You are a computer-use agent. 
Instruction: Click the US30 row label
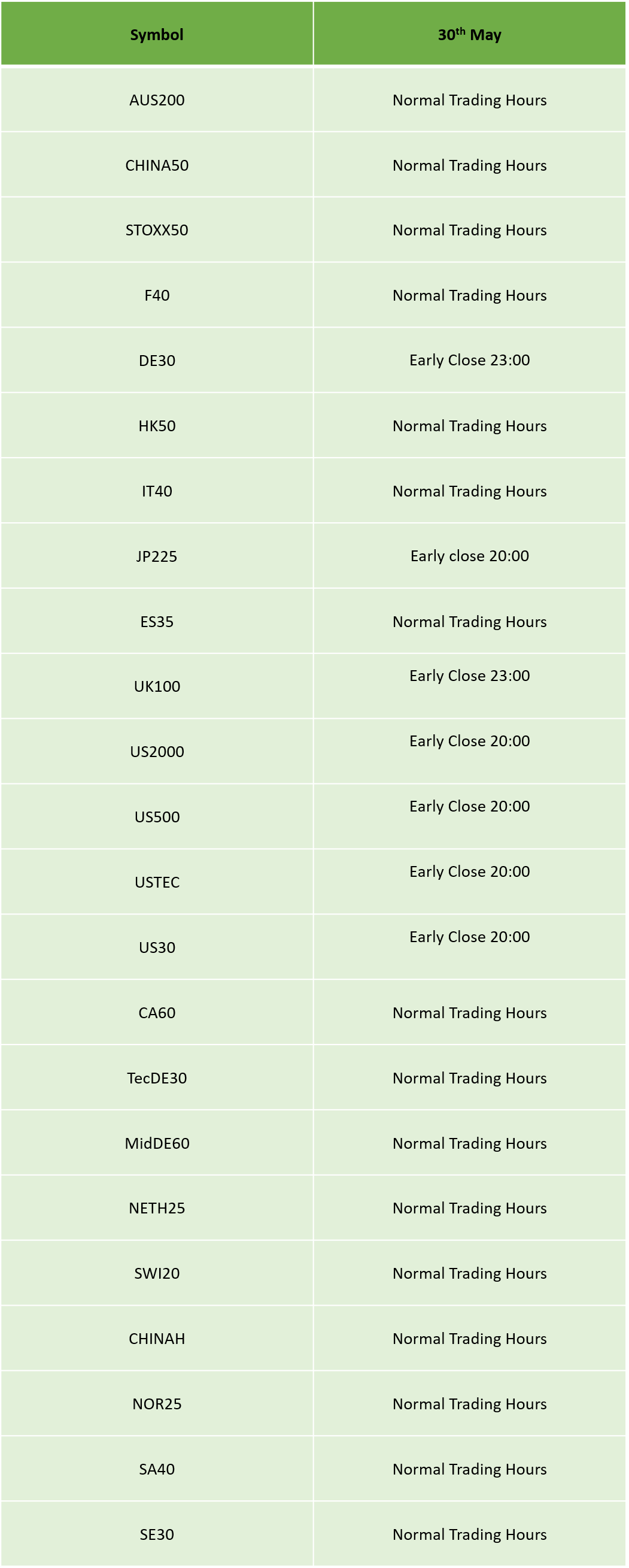[157, 947]
